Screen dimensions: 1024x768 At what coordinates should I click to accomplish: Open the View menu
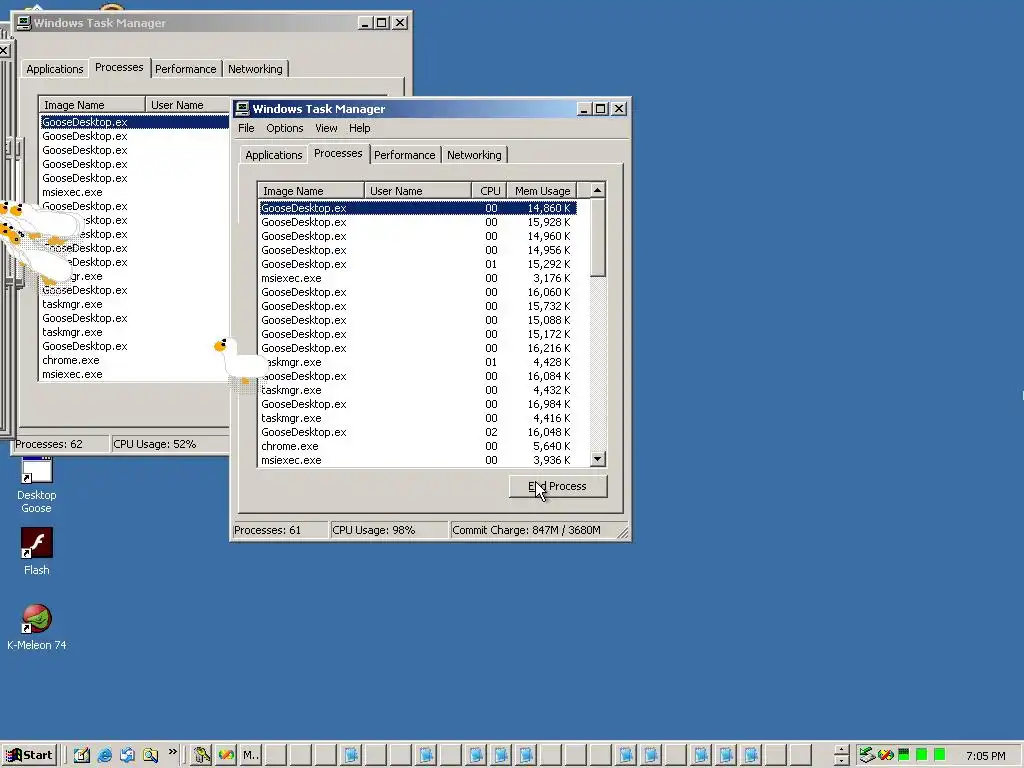point(326,128)
